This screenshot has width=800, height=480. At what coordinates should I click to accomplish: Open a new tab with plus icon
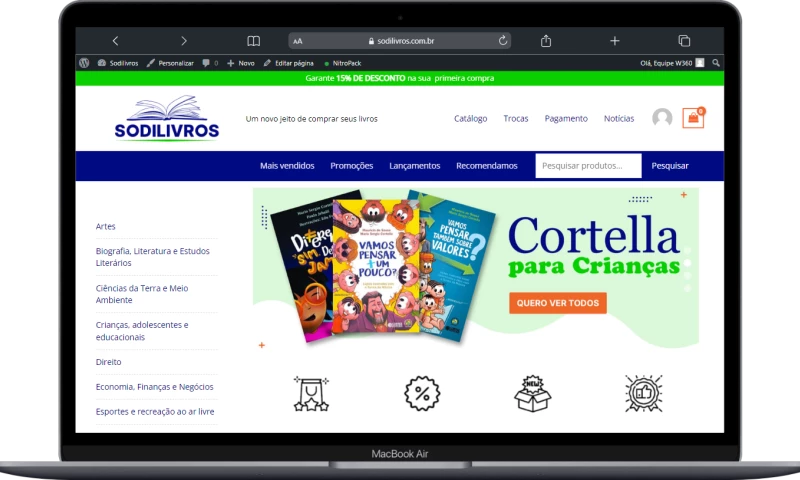(615, 41)
